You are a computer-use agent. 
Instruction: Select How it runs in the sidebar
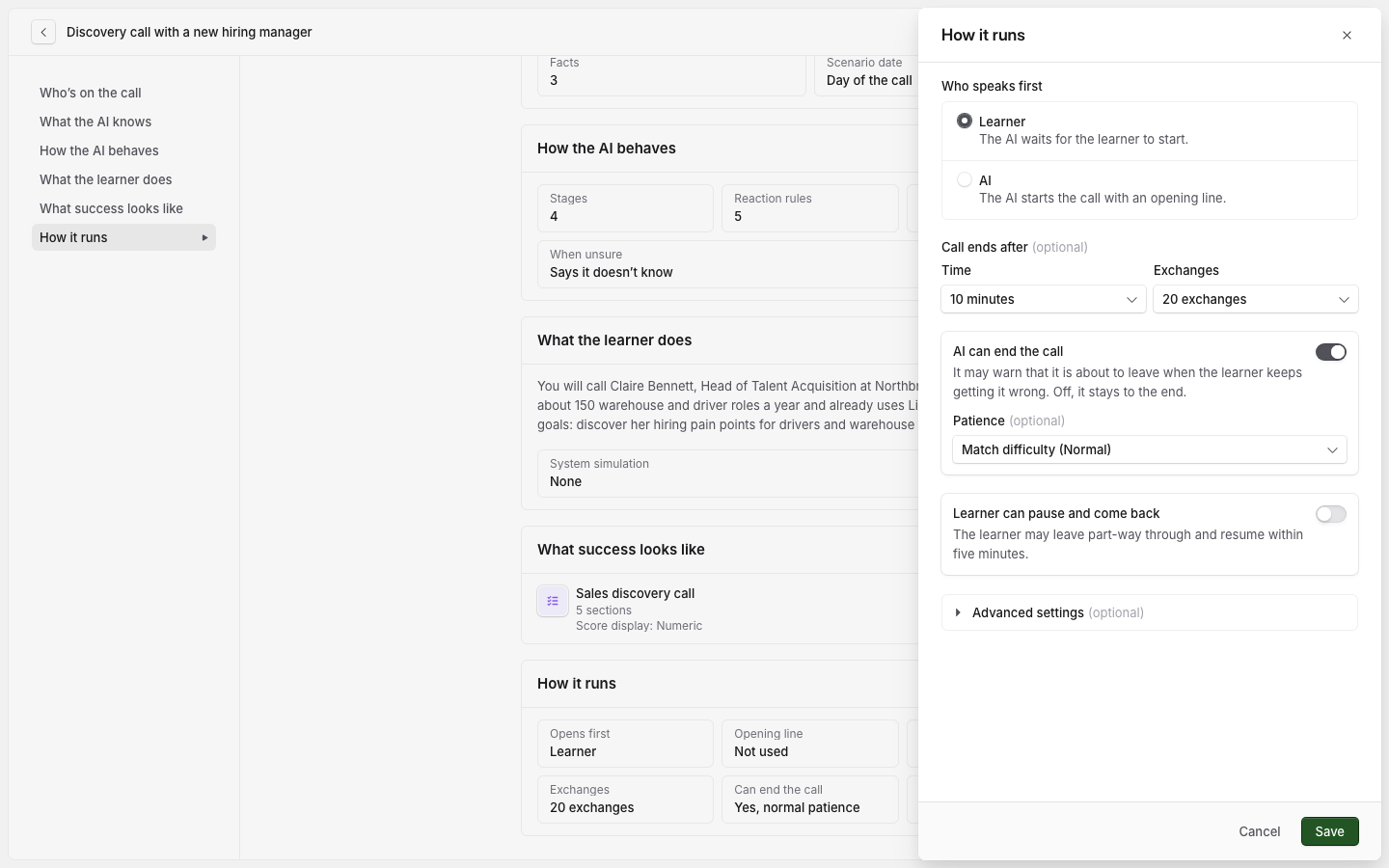click(x=123, y=237)
